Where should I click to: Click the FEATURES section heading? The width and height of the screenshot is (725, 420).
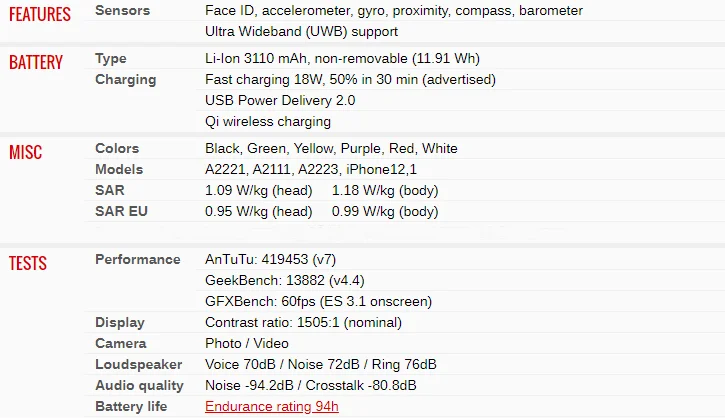(x=40, y=14)
